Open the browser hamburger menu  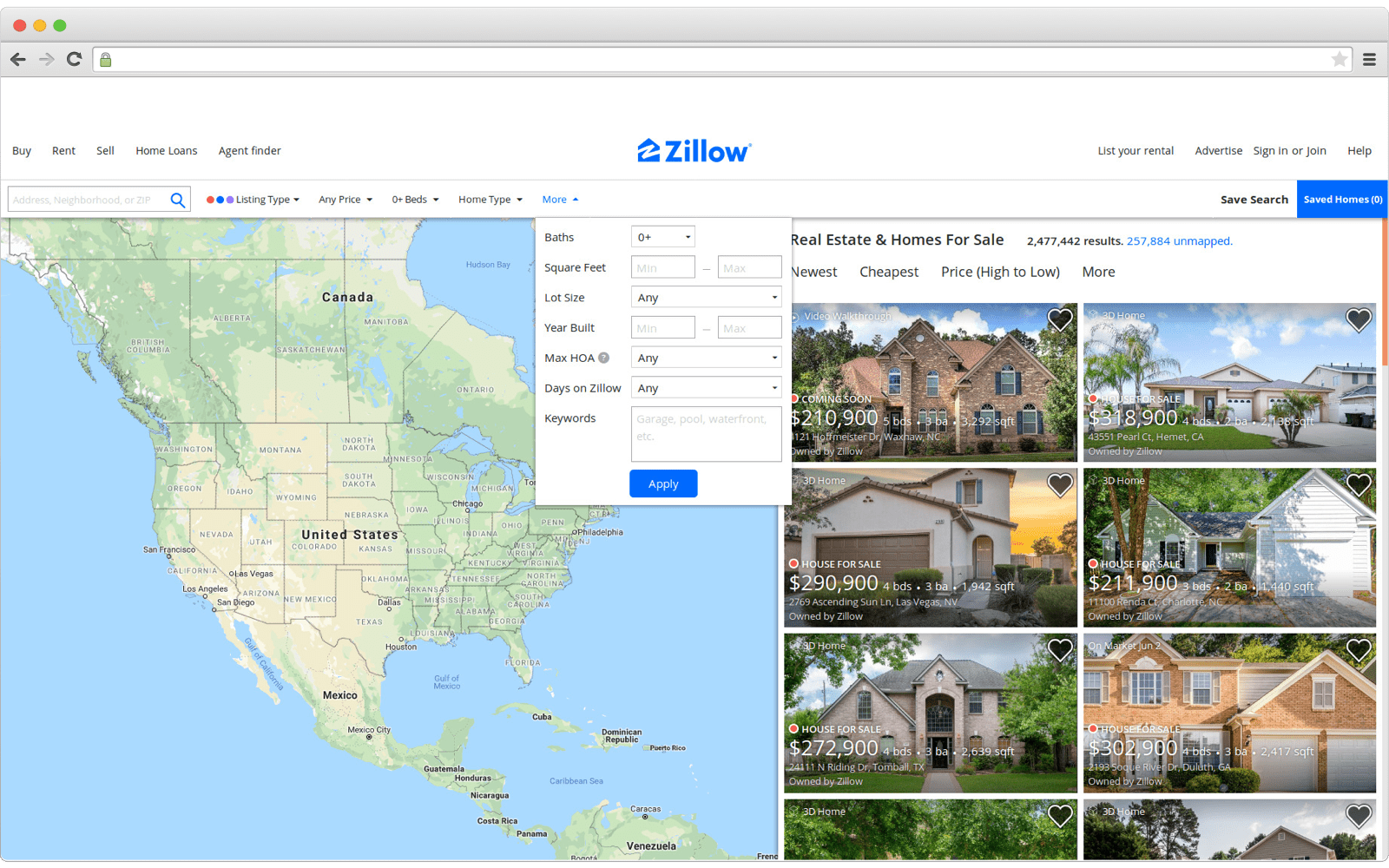point(1369,60)
